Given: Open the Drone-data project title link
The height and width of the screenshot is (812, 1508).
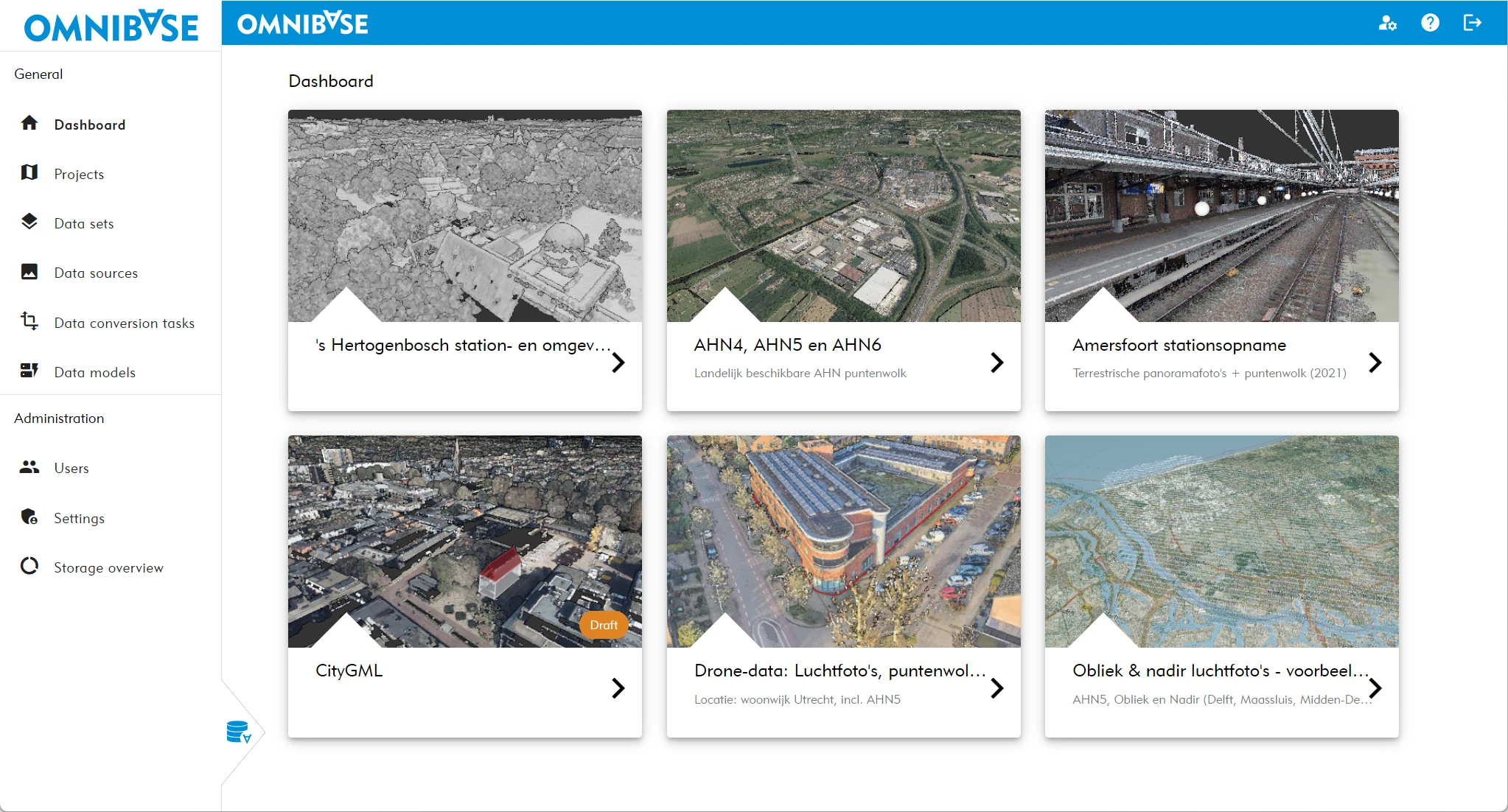Looking at the screenshot, I should (839, 671).
